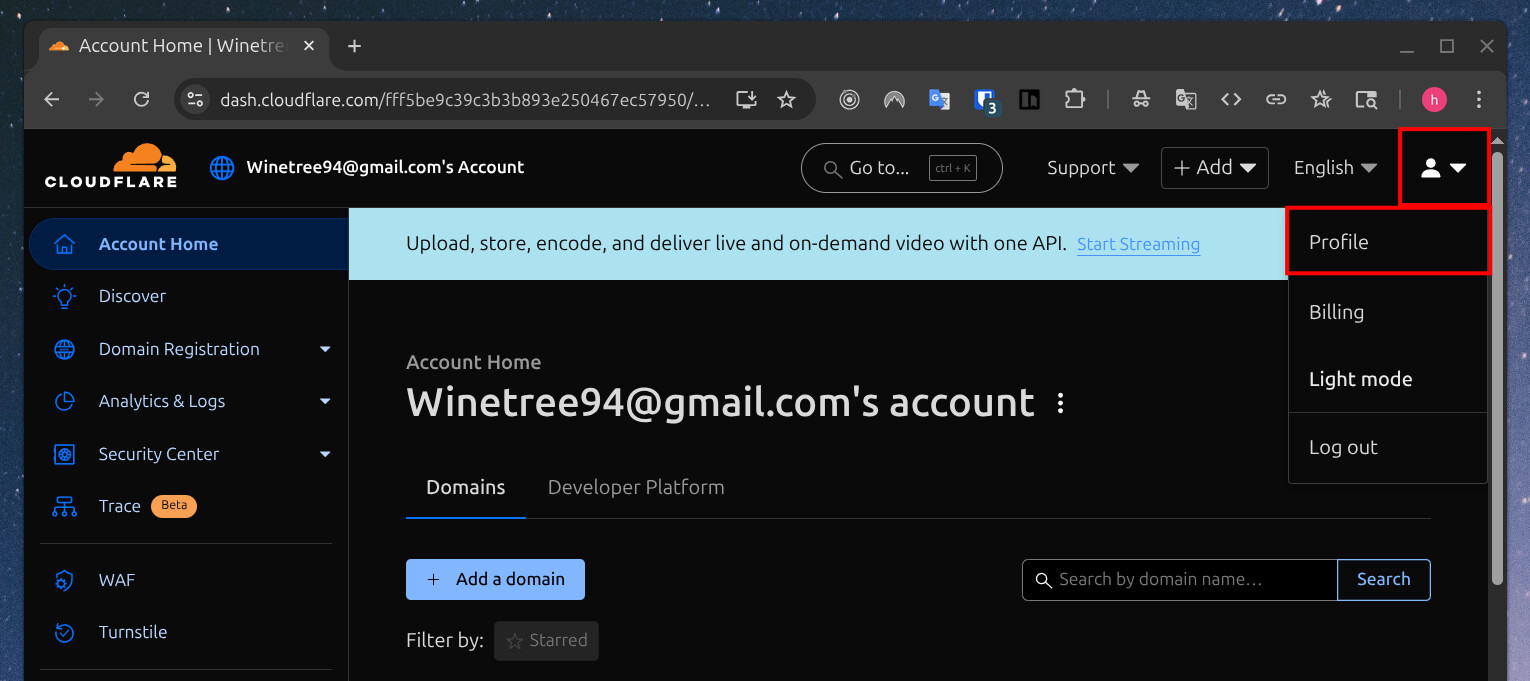Click the Turnstile checkmark icon
The width and height of the screenshot is (1530, 681).
pyautogui.click(x=65, y=632)
